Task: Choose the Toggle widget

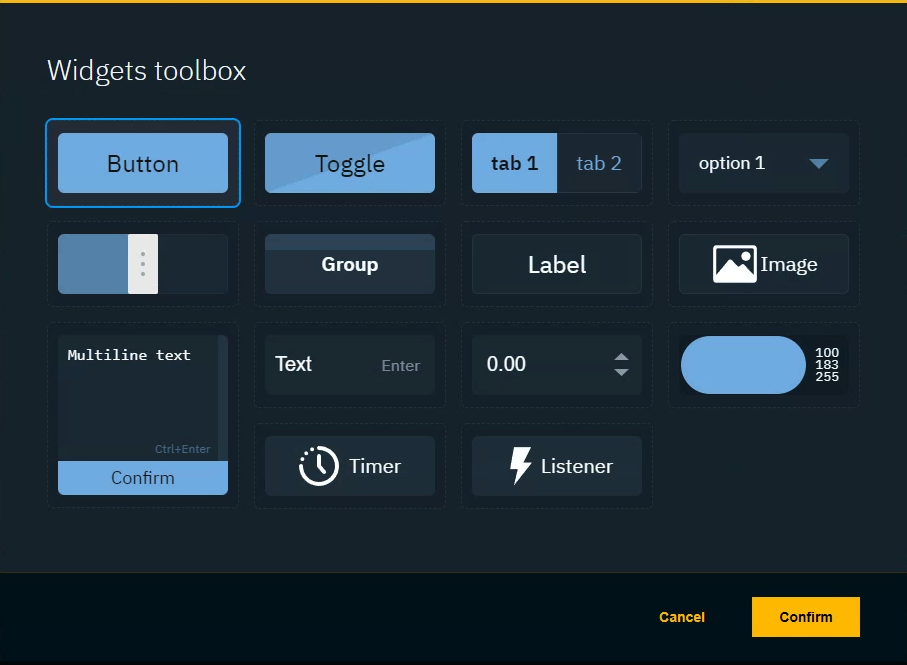Action: click(349, 163)
